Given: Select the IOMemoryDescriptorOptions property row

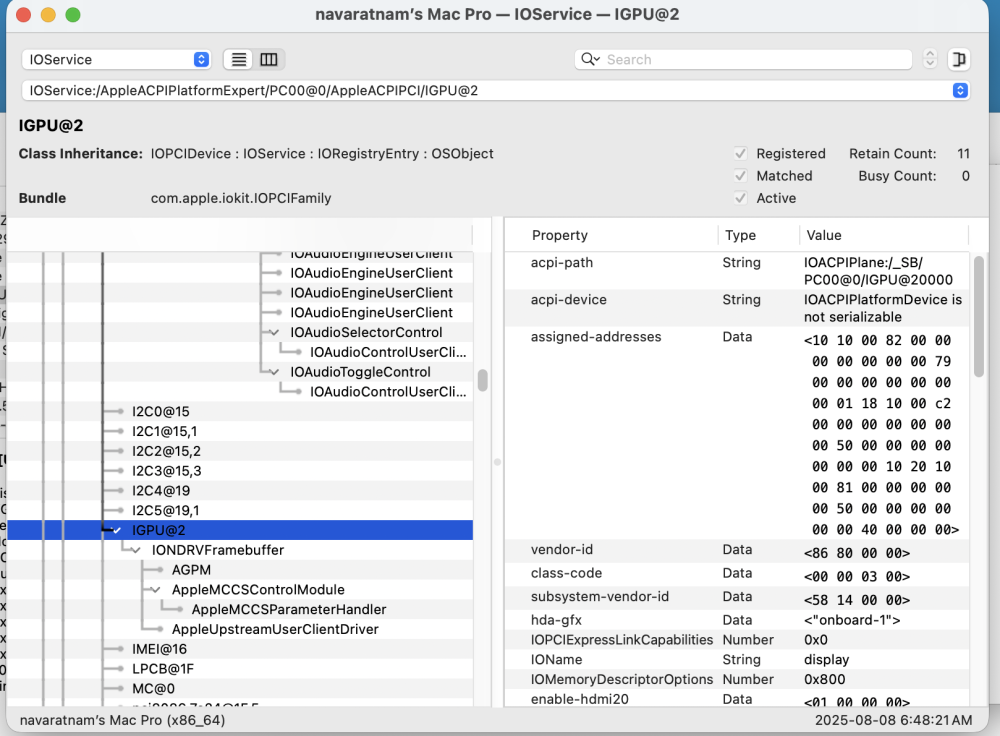Looking at the screenshot, I should [737, 679].
